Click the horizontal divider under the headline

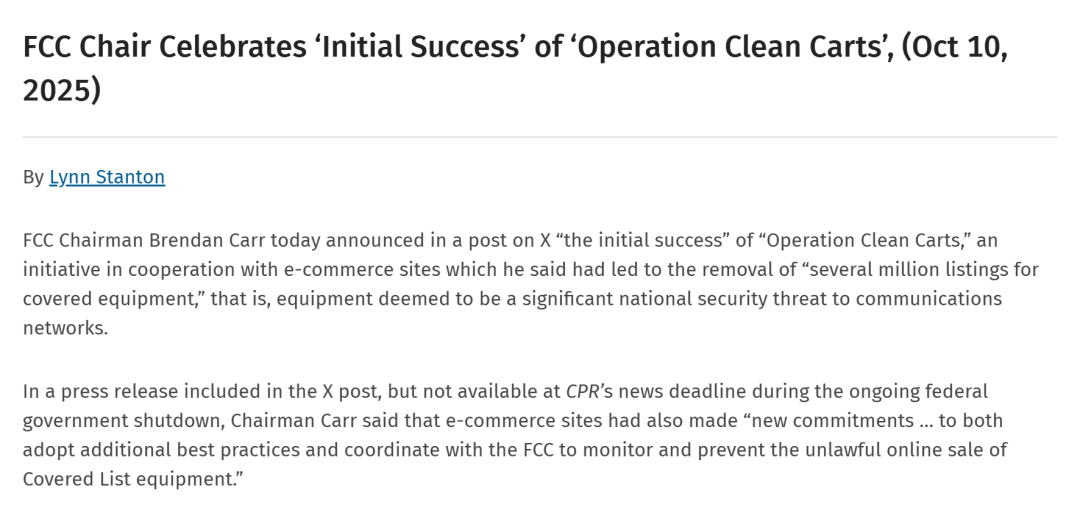click(540, 137)
